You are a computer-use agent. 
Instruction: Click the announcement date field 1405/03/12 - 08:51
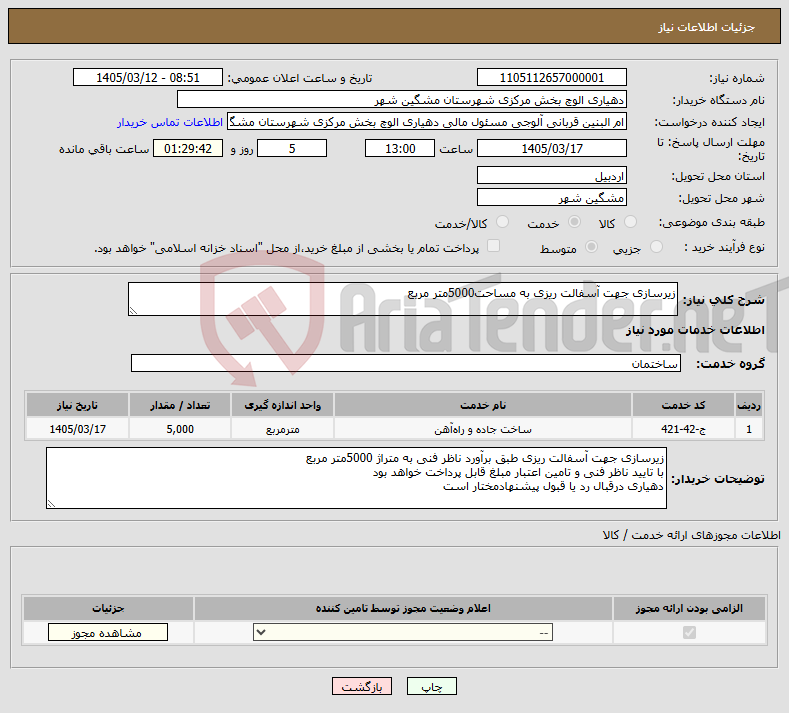click(148, 77)
